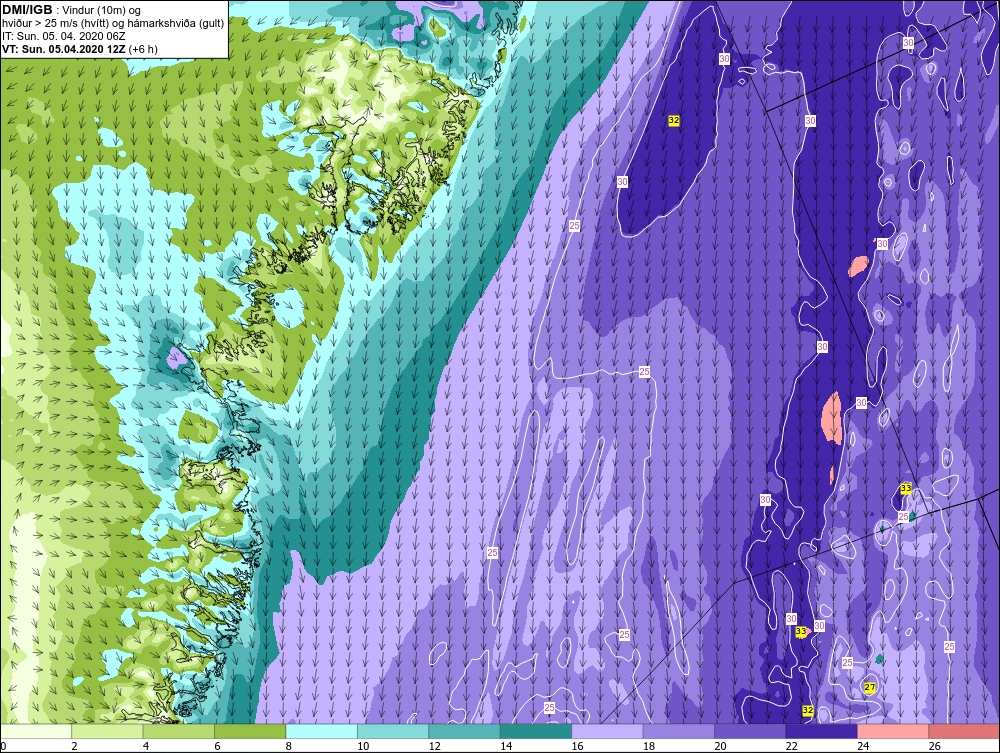Pick the 2–4 m/s light green scale swatch

[107, 731]
